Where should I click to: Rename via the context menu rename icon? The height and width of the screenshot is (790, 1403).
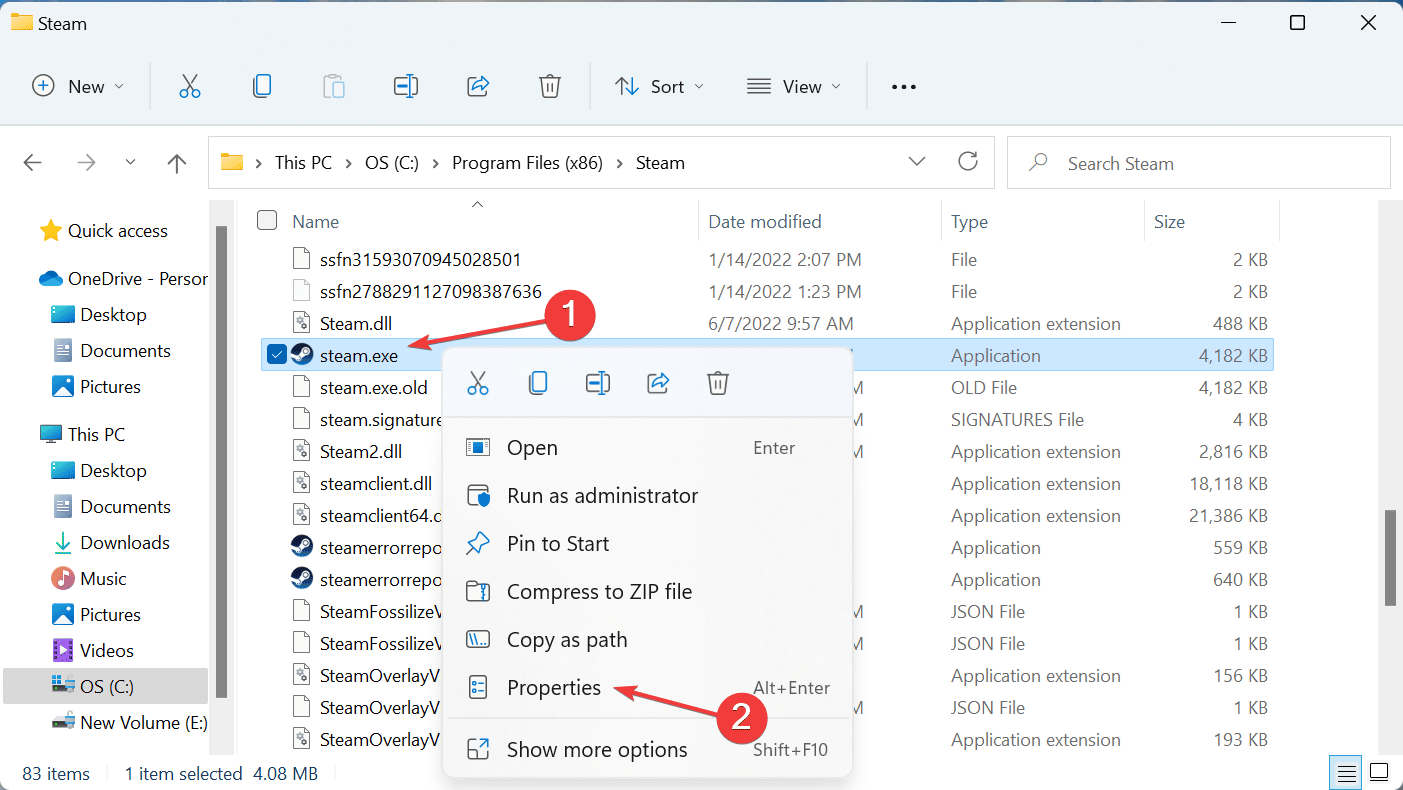click(598, 383)
